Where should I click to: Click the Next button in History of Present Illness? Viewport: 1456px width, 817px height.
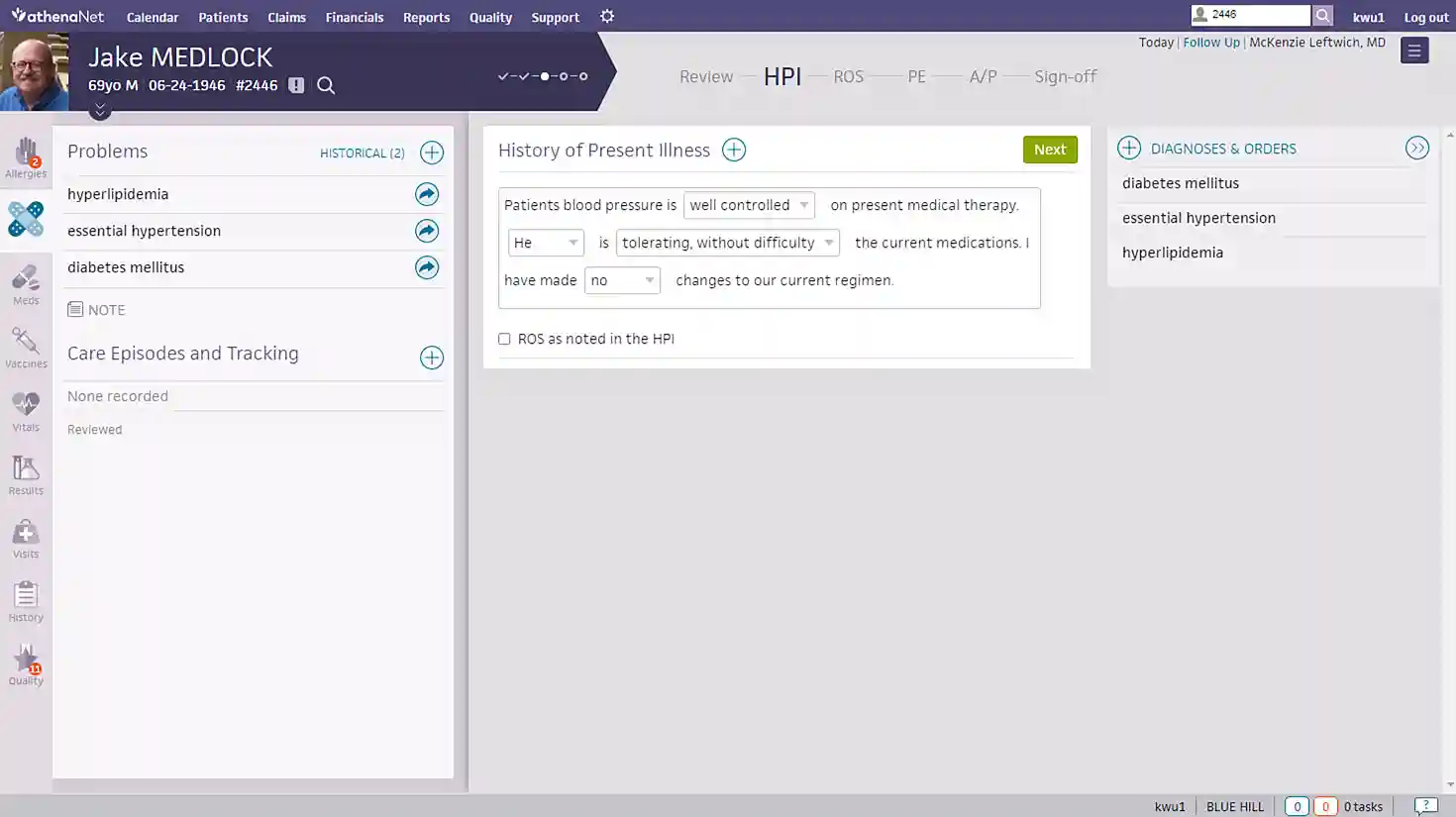click(x=1050, y=150)
